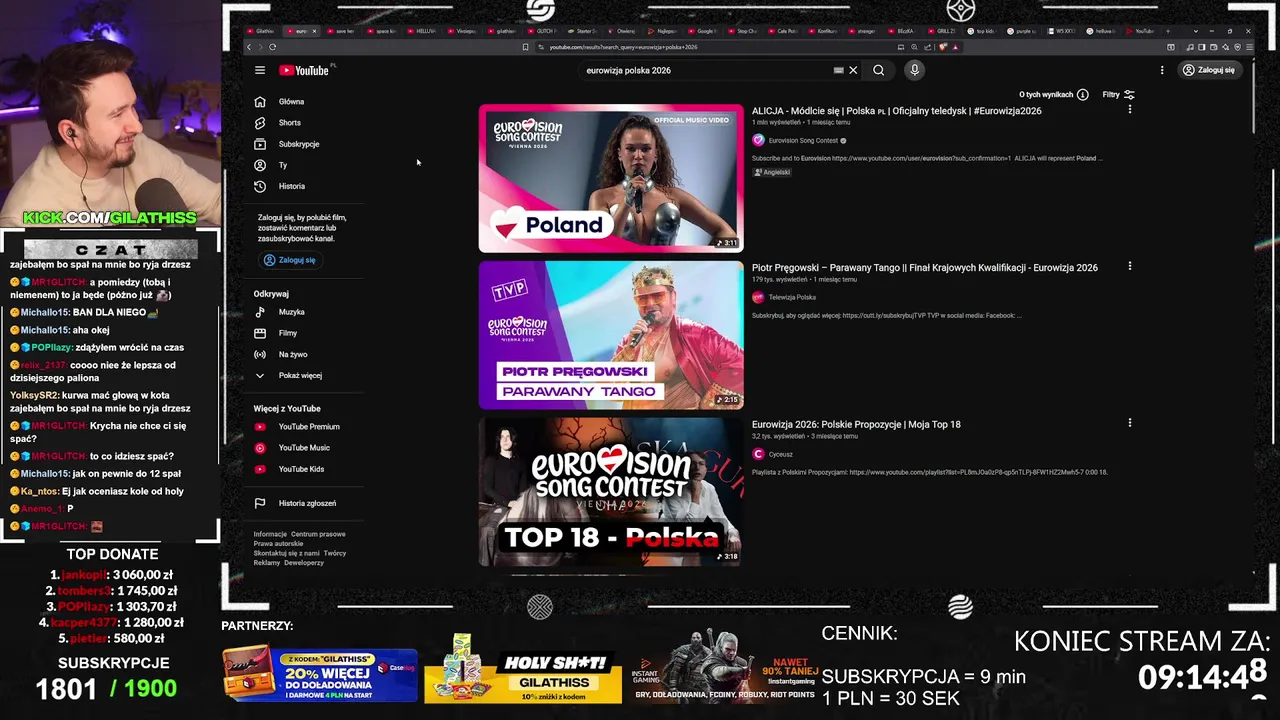Open YouTube settings three-dot menu at top
The image size is (1280, 720).
pyautogui.click(x=1162, y=70)
